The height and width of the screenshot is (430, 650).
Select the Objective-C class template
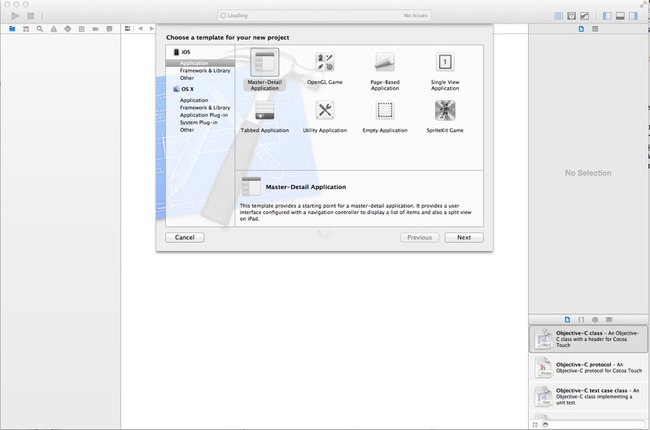[x=588, y=339]
